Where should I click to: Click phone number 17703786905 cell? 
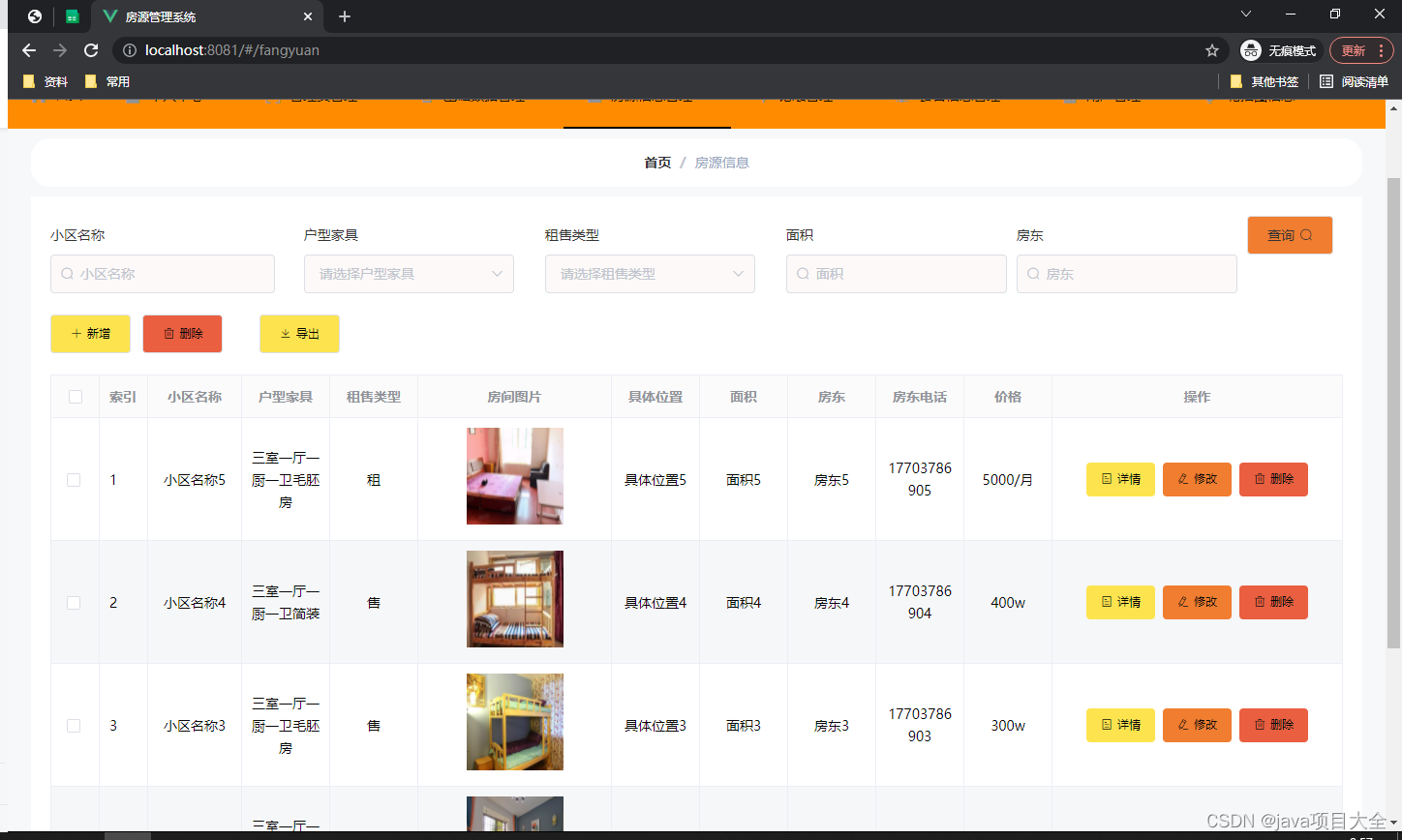click(920, 479)
